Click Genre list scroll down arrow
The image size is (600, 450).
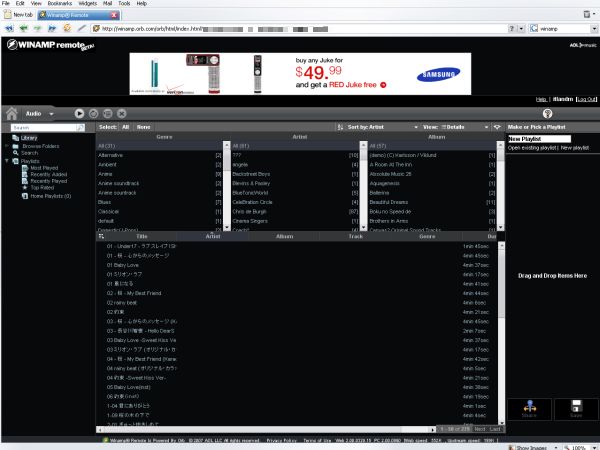coord(227,228)
